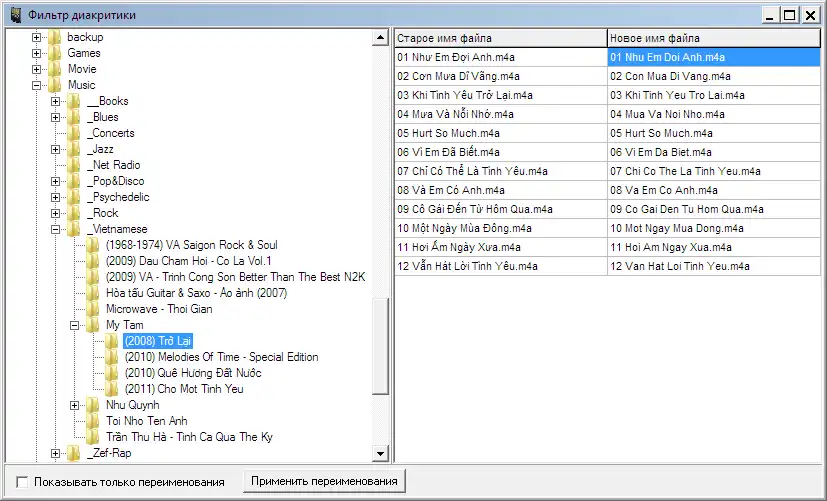
Task: Click old name '01 Như Em Đợi Anh.m4a'
Action: (501, 57)
